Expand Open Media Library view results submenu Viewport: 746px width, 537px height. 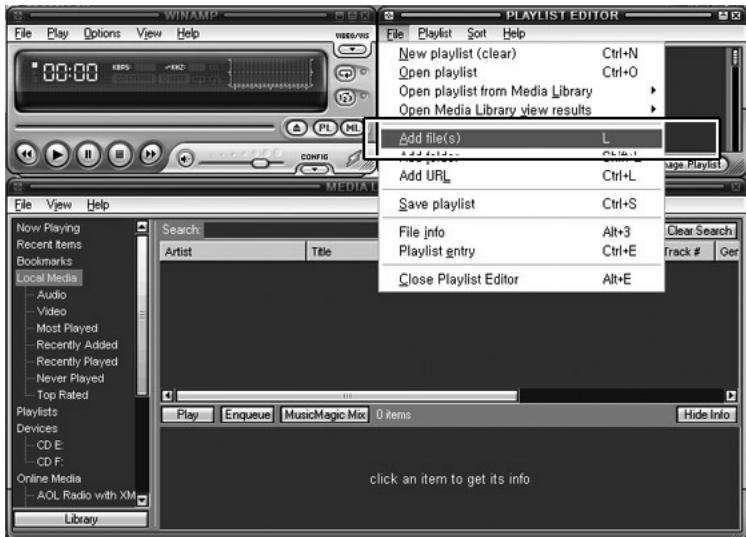coord(521,110)
